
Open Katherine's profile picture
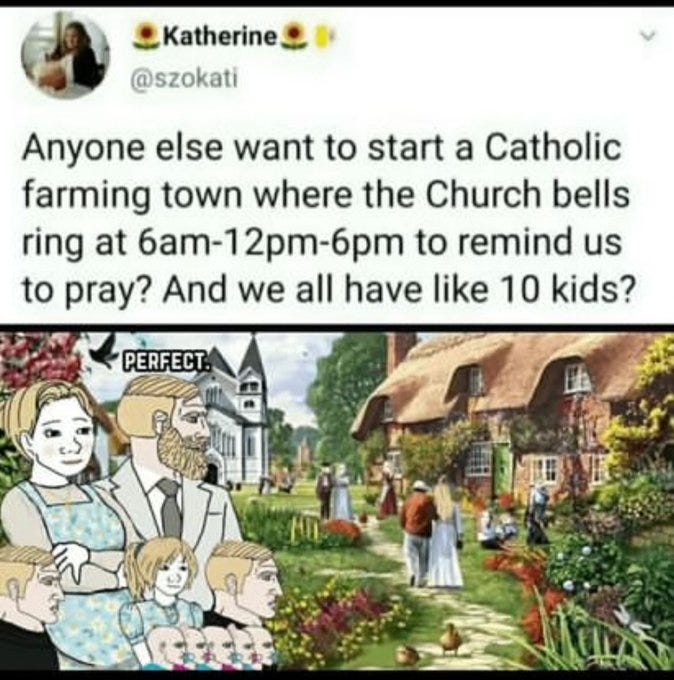tap(65, 56)
